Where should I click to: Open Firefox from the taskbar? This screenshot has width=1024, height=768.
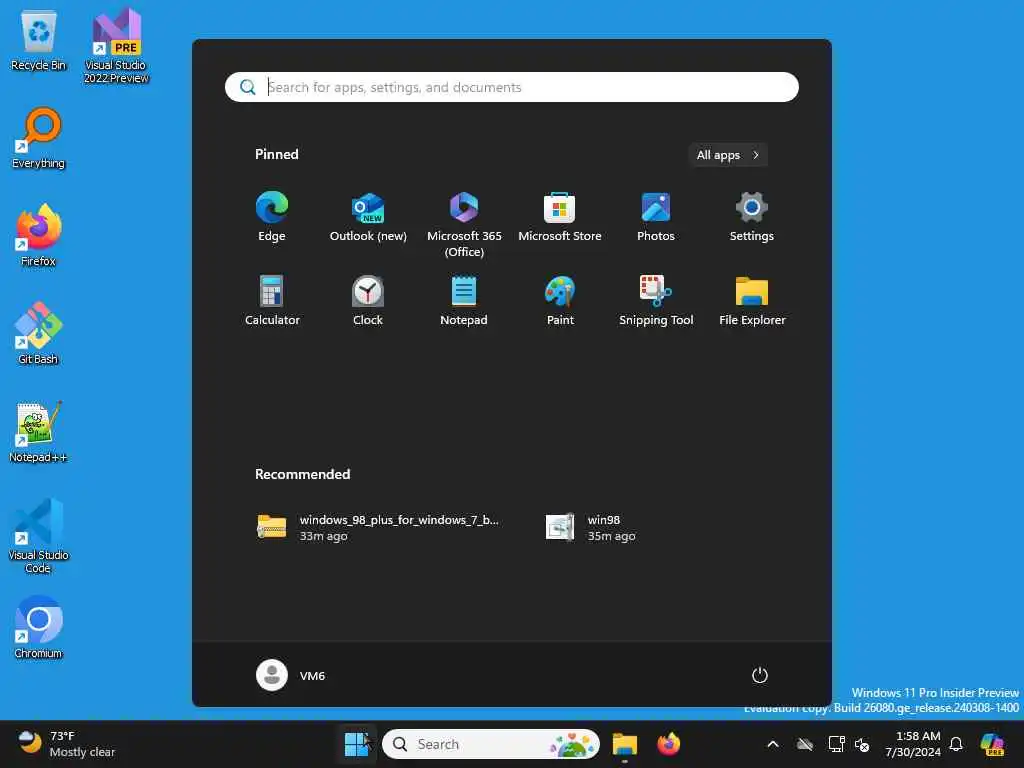[669, 744]
